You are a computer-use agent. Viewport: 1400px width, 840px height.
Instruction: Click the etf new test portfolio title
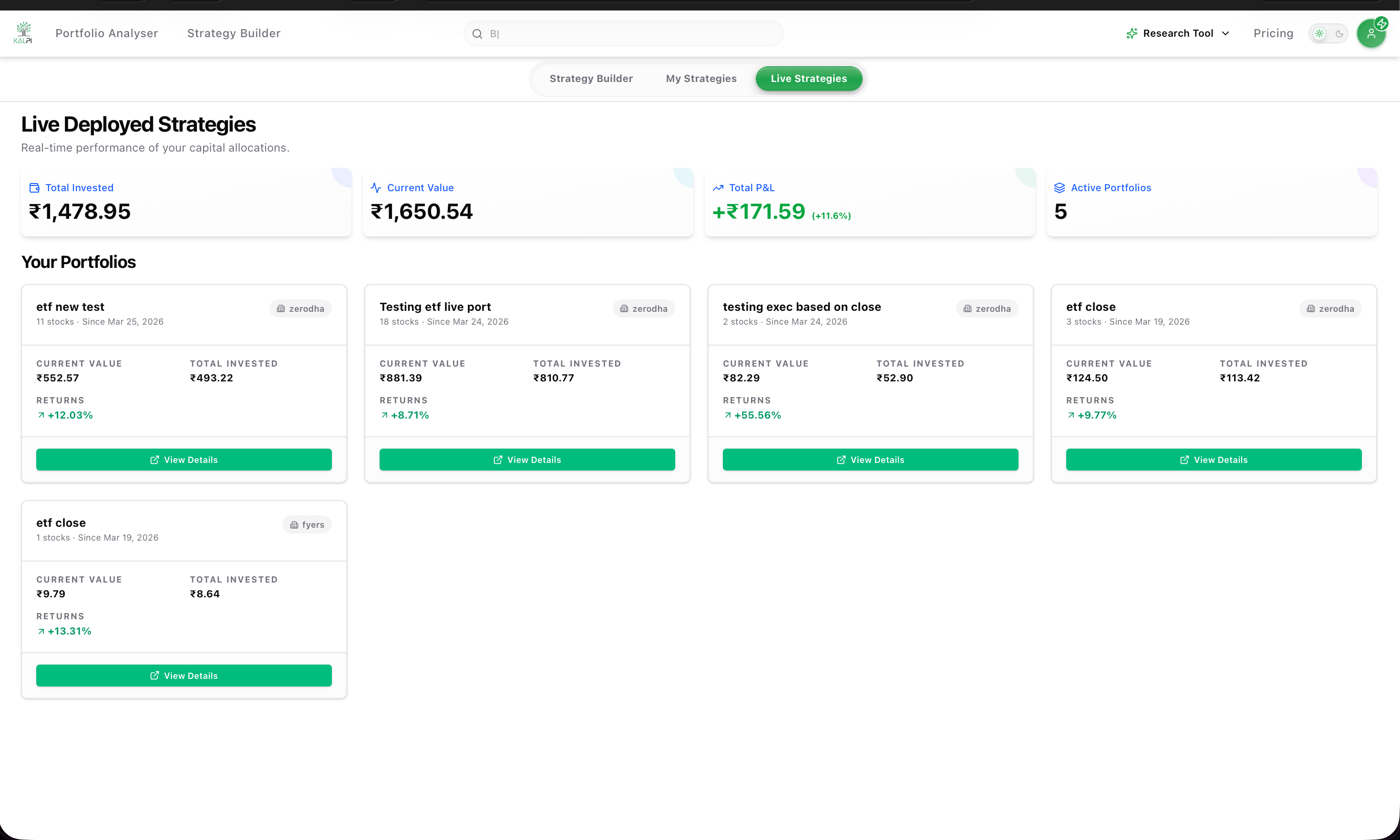pyautogui.click(x=70, y=307)
